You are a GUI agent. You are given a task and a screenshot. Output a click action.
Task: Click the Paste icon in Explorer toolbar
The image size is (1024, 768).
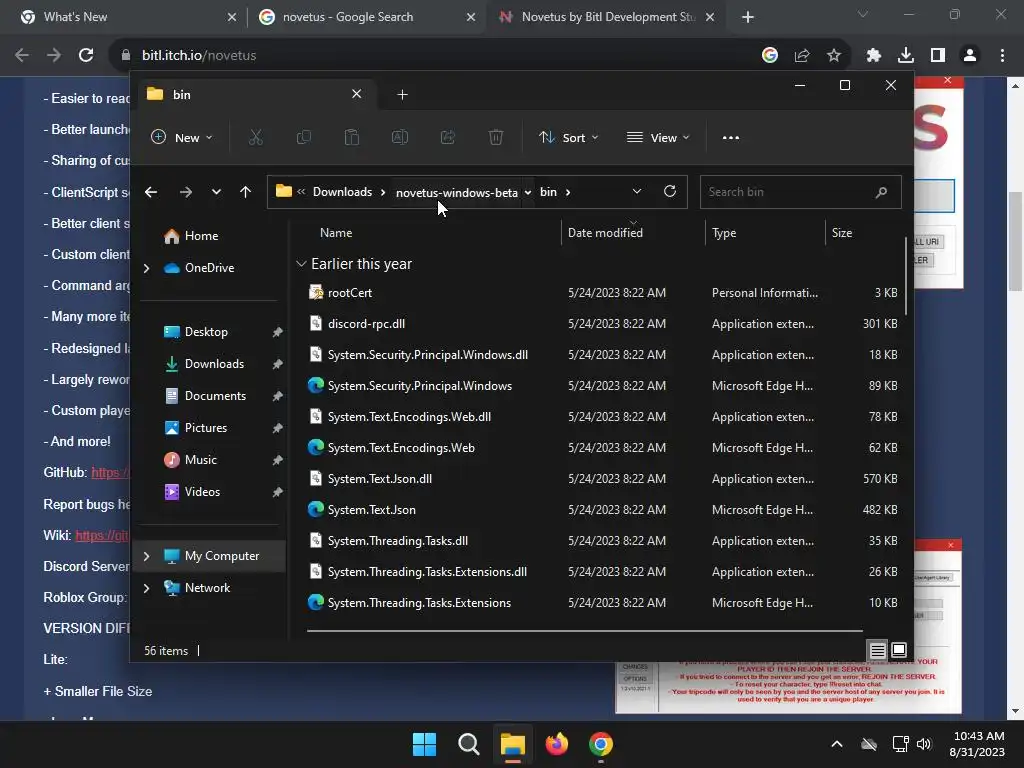click(x=352, y=137)
